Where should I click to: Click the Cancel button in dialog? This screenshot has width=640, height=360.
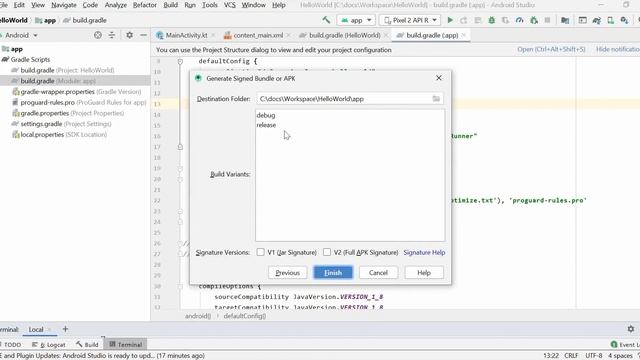(378, 273)
